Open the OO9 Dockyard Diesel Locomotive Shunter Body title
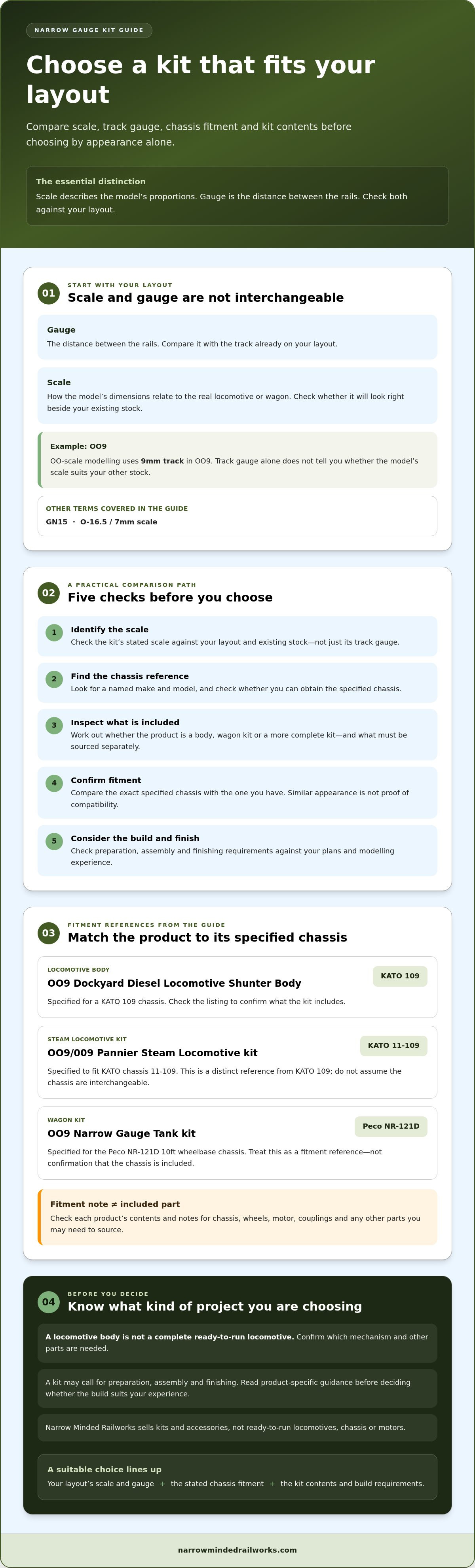Image resolution: width=475 pixels, height=1568 pixels. click(174, 983)
